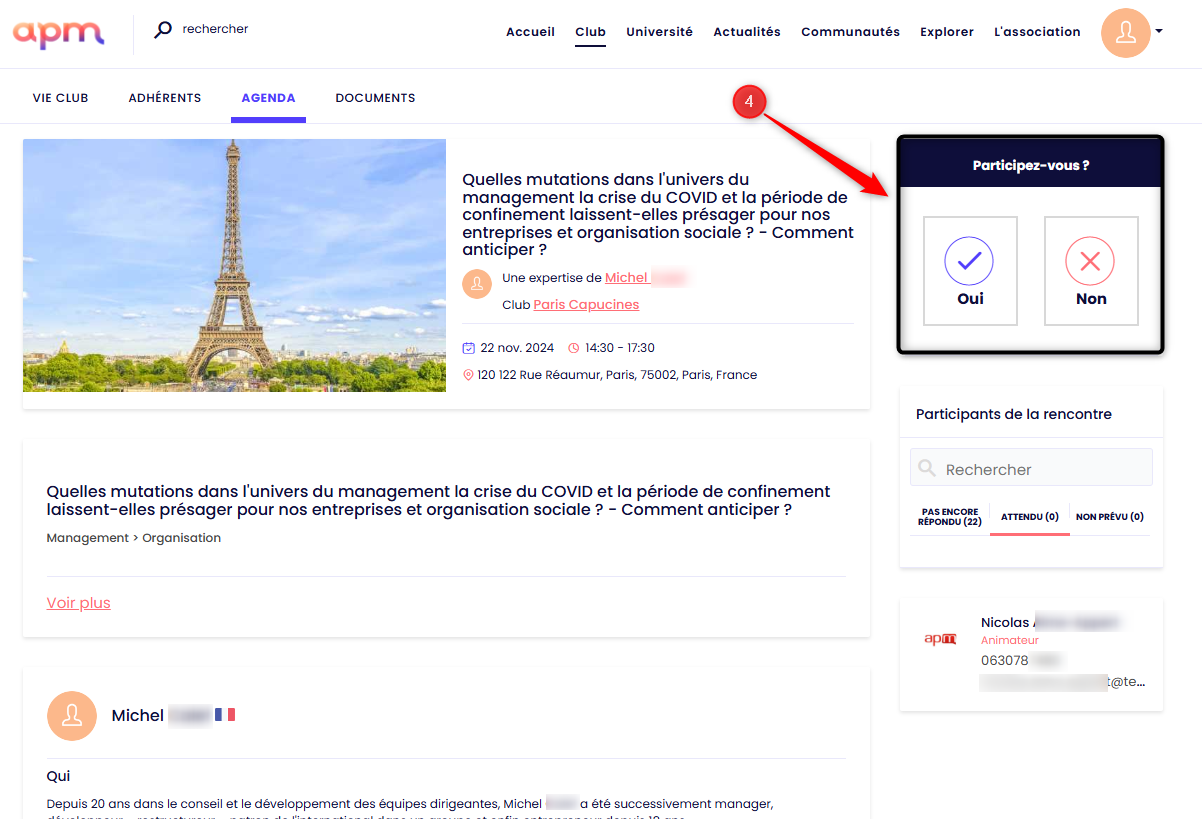Click the phone number starting 063078
This screenshot has width=1202, height=819.
[x=1020, y=660]
